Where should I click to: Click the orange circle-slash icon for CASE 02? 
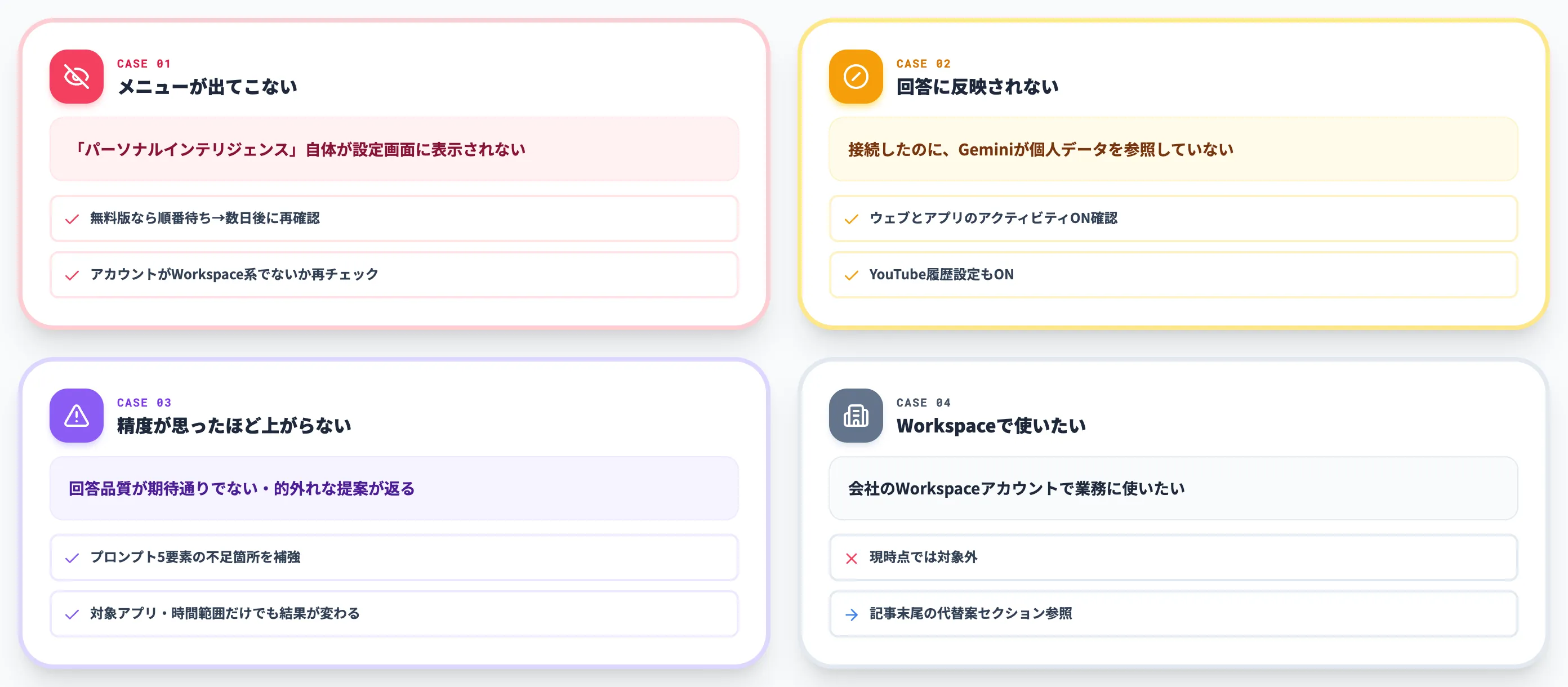tap(855, 77)
